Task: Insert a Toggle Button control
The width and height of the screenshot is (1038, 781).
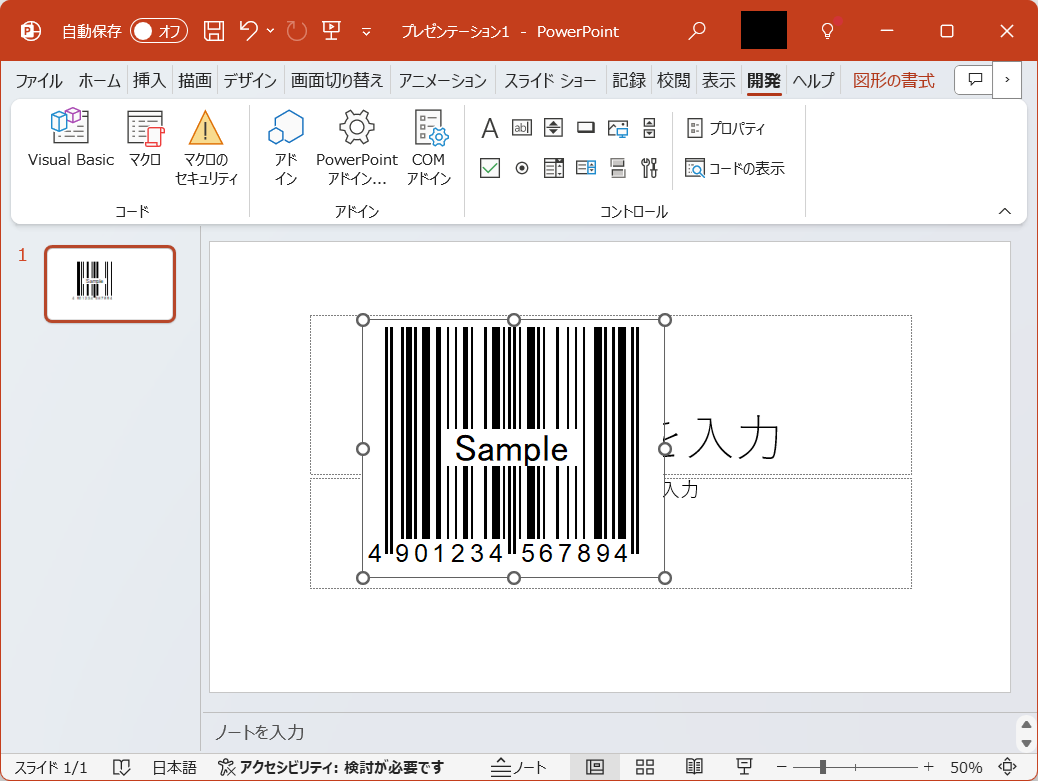Action: (x=618, y=168)
